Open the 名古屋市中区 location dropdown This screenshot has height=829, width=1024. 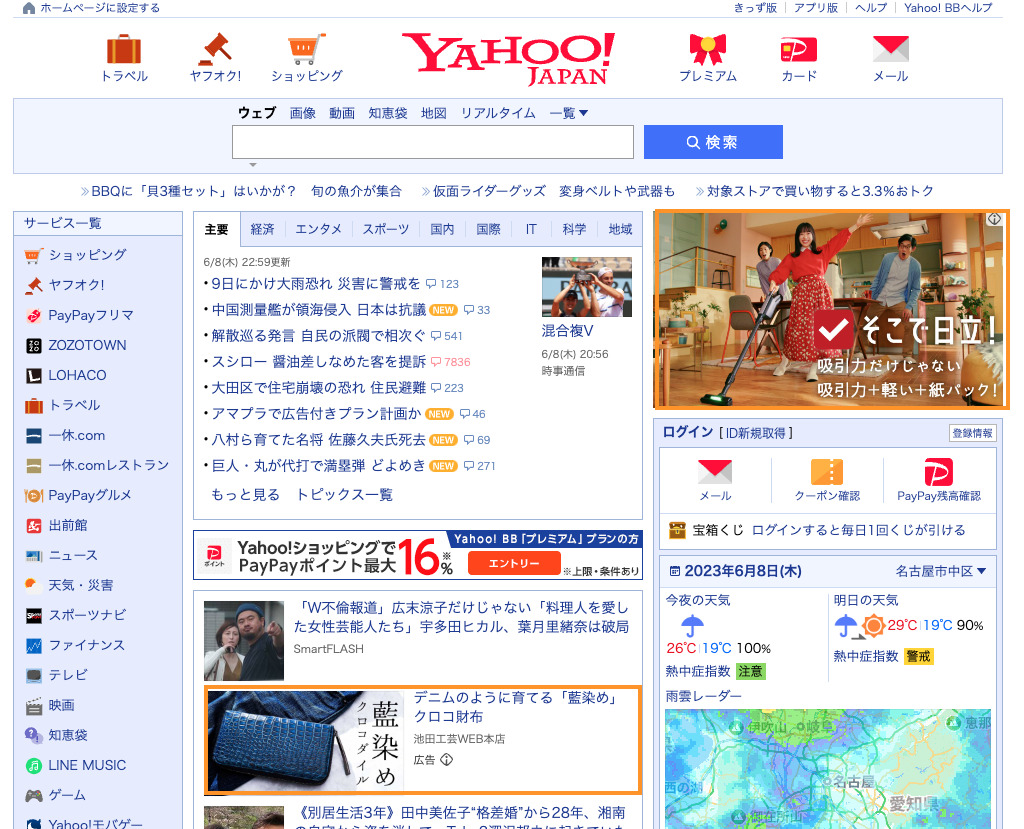940,571
